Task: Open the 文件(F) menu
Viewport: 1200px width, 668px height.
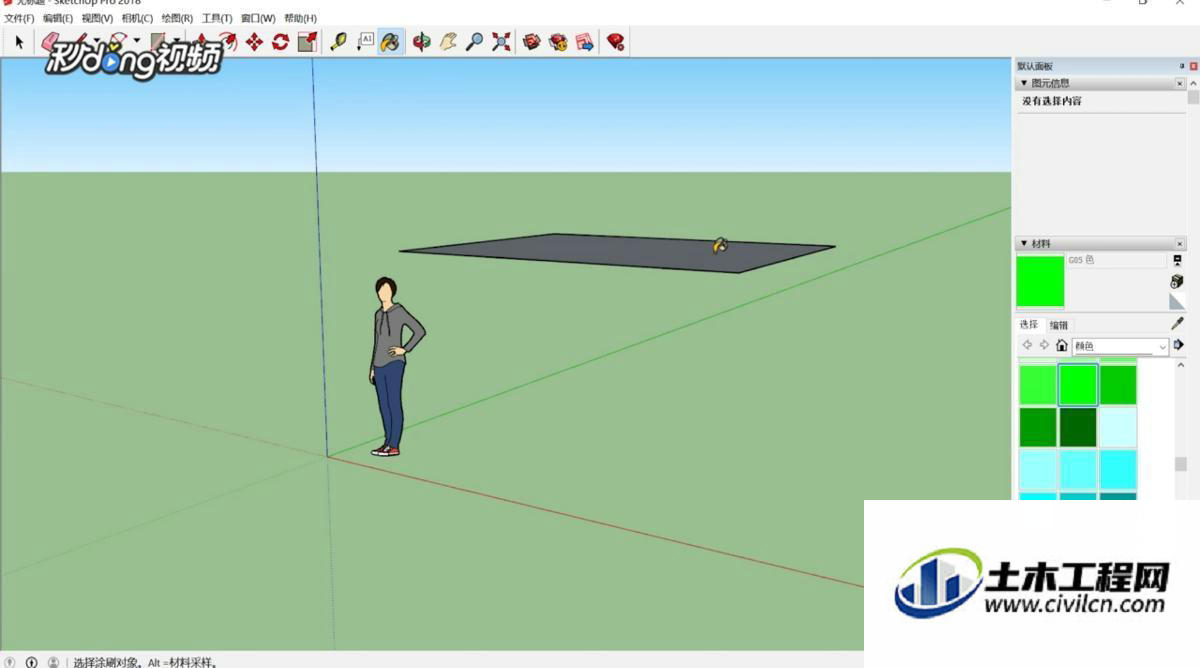Action: point(19,18)
